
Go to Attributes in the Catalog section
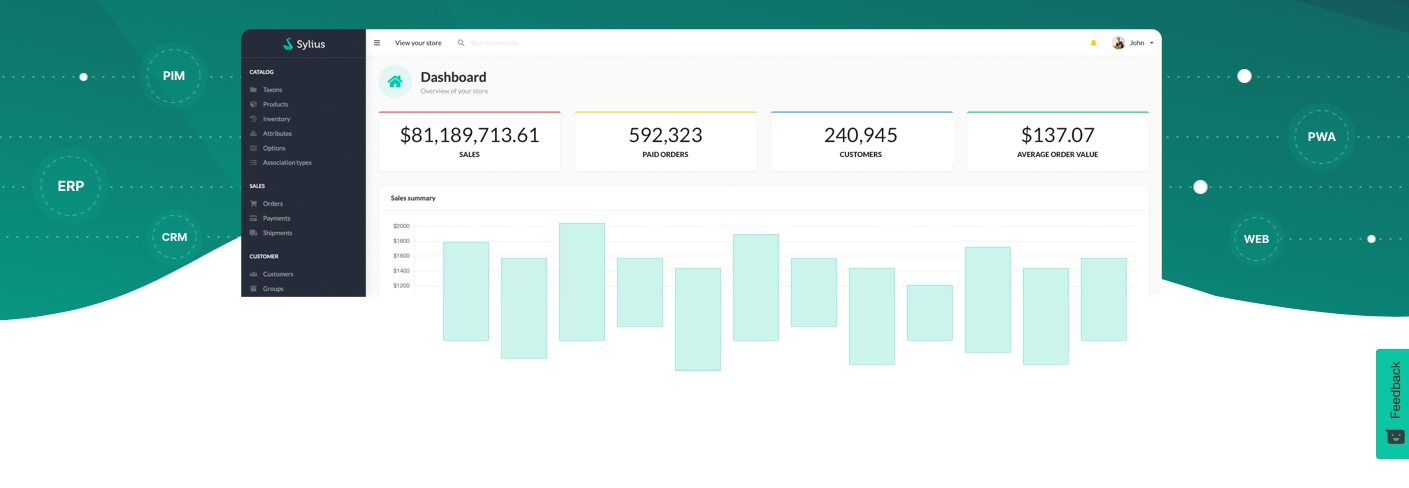pyautogui.click(x=277, y=133)
